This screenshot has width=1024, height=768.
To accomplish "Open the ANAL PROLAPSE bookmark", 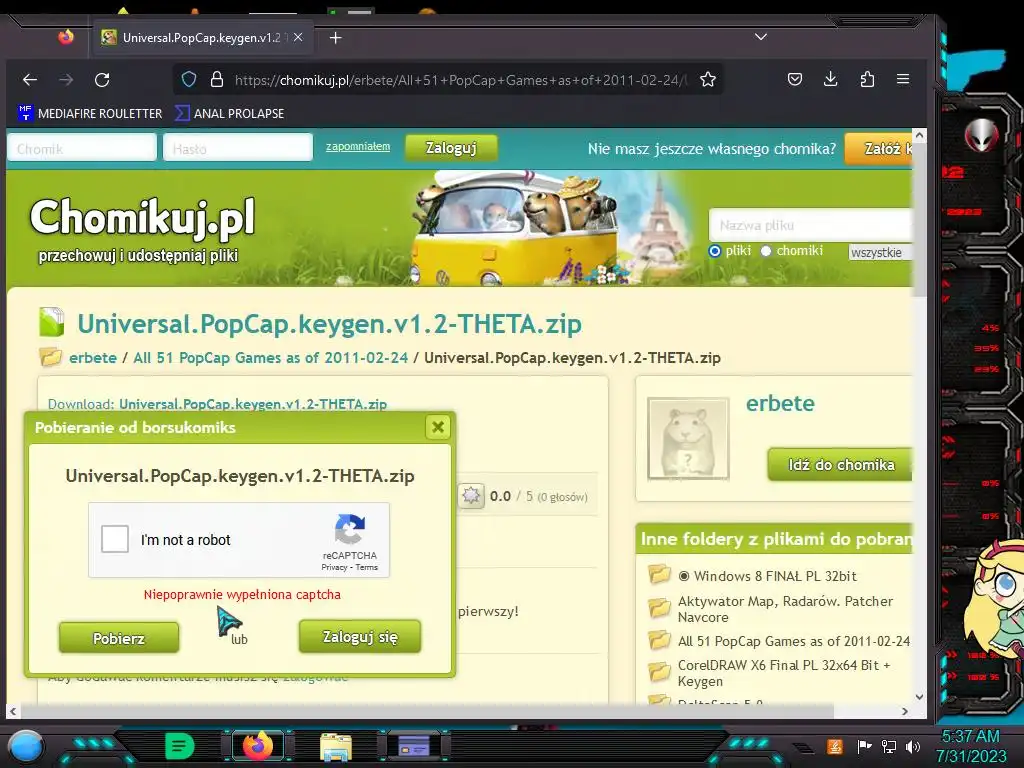I will (x=230, y=114).
